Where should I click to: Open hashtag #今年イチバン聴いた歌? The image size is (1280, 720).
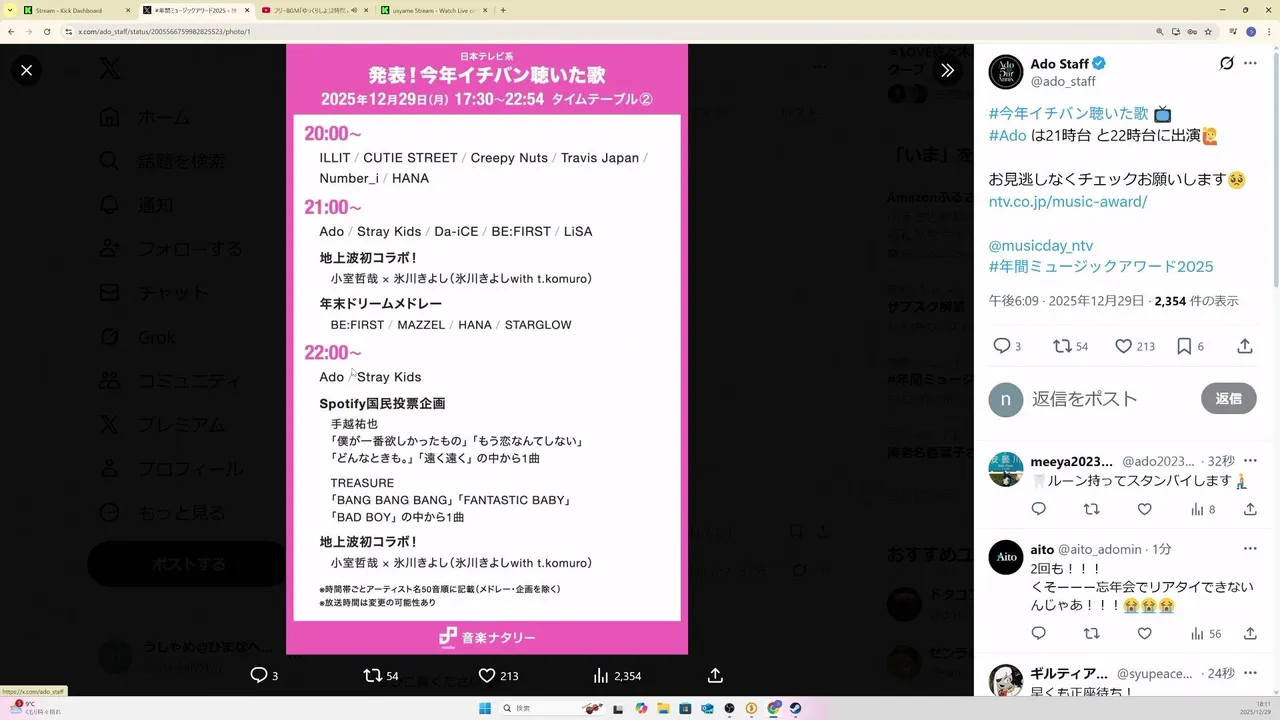click(1069, 113)
